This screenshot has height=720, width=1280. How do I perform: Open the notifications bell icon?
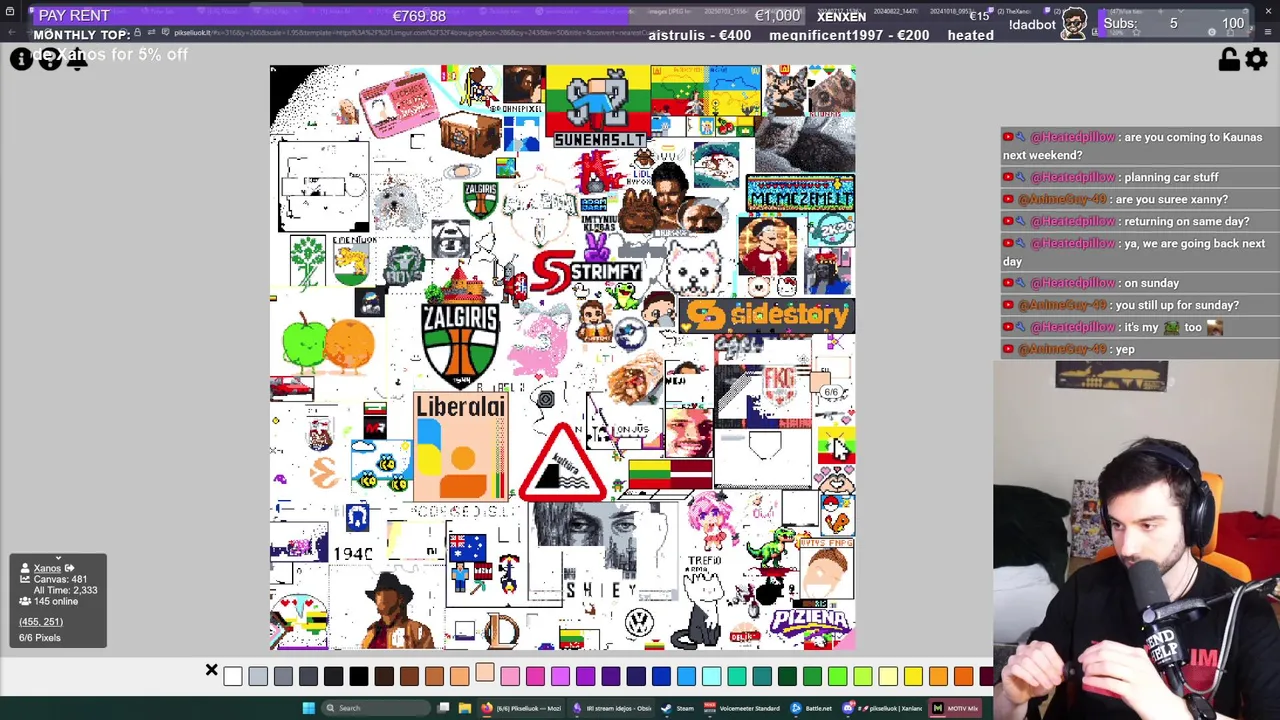click(77, 59)
